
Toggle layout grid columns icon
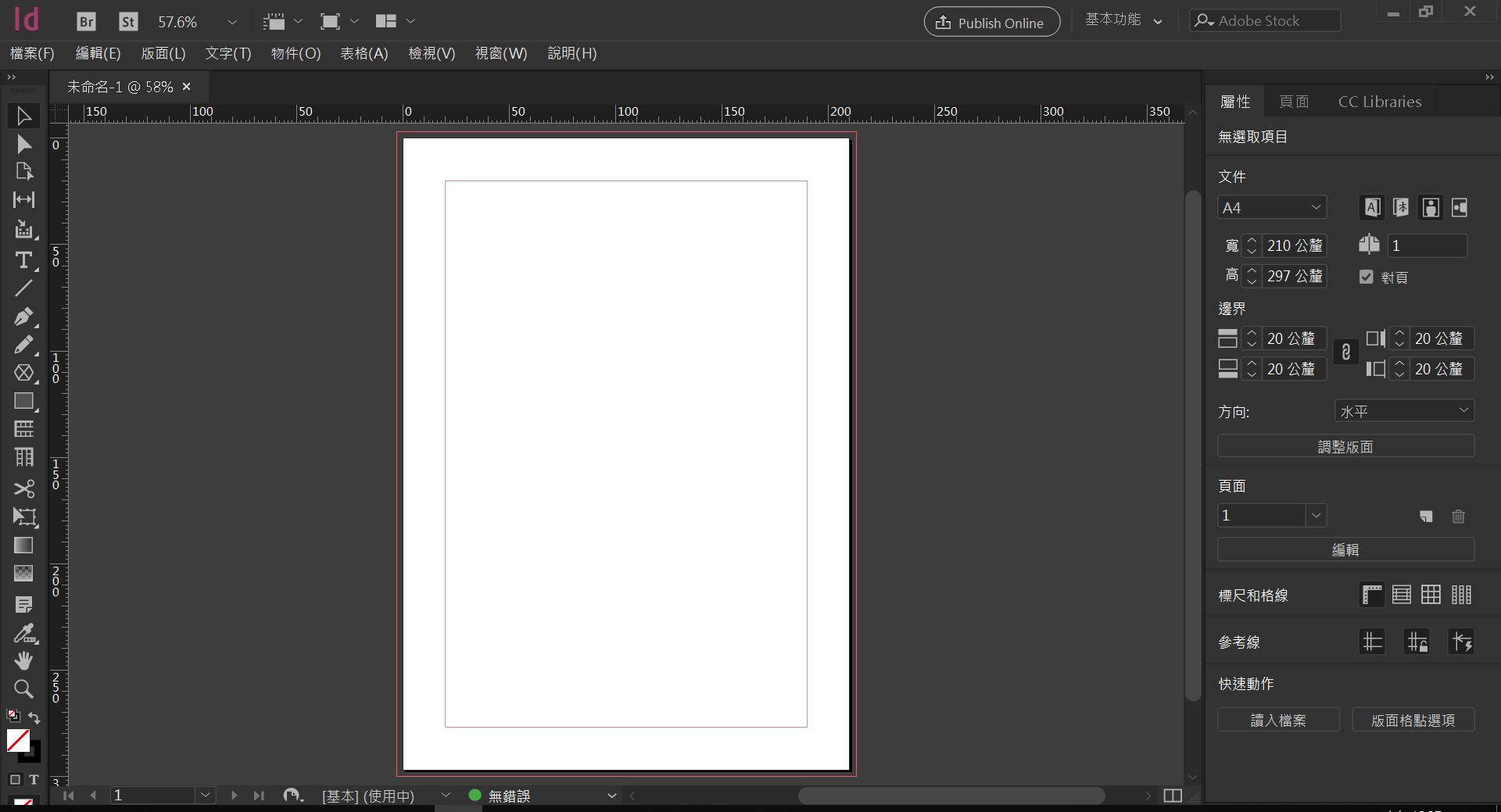[x=1461, y=595]
